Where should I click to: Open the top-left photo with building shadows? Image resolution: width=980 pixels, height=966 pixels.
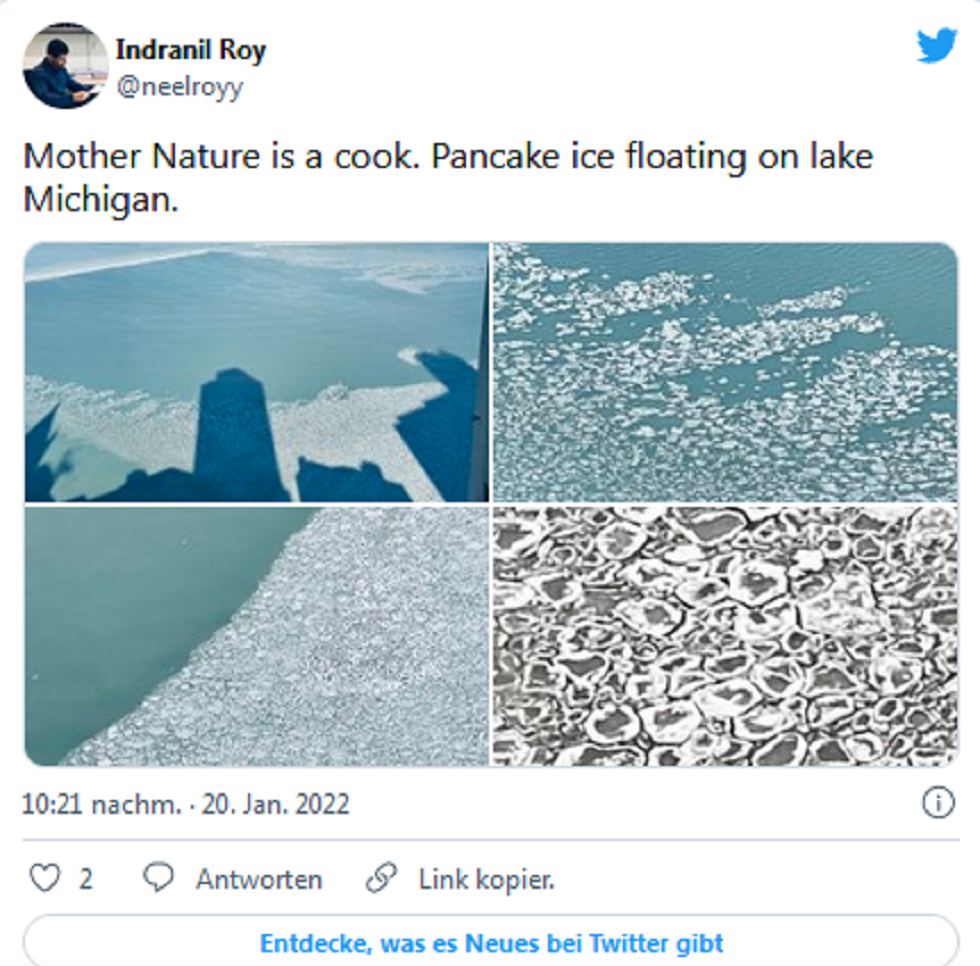click(x=256, y=372)
